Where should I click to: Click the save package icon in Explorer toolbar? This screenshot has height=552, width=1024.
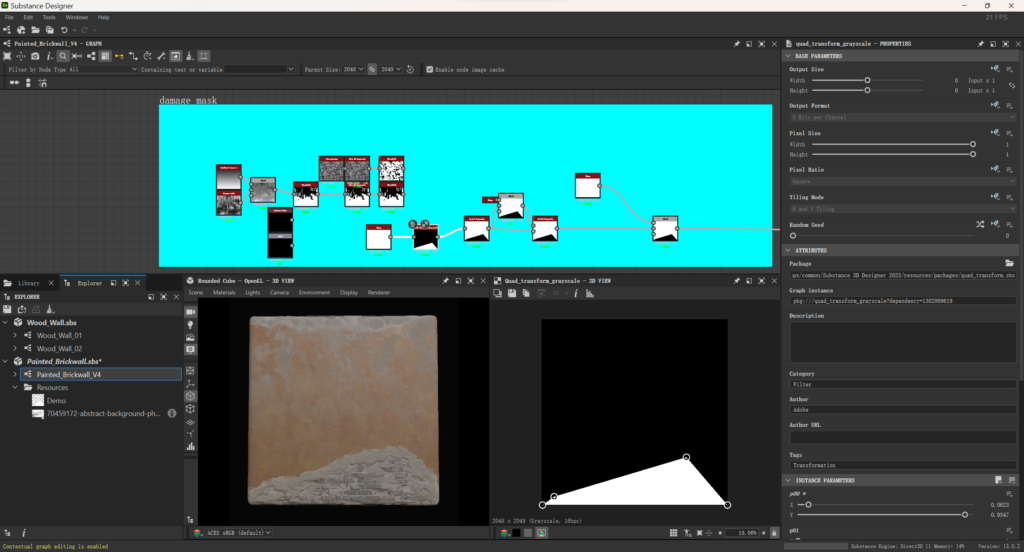pos(8,309)
